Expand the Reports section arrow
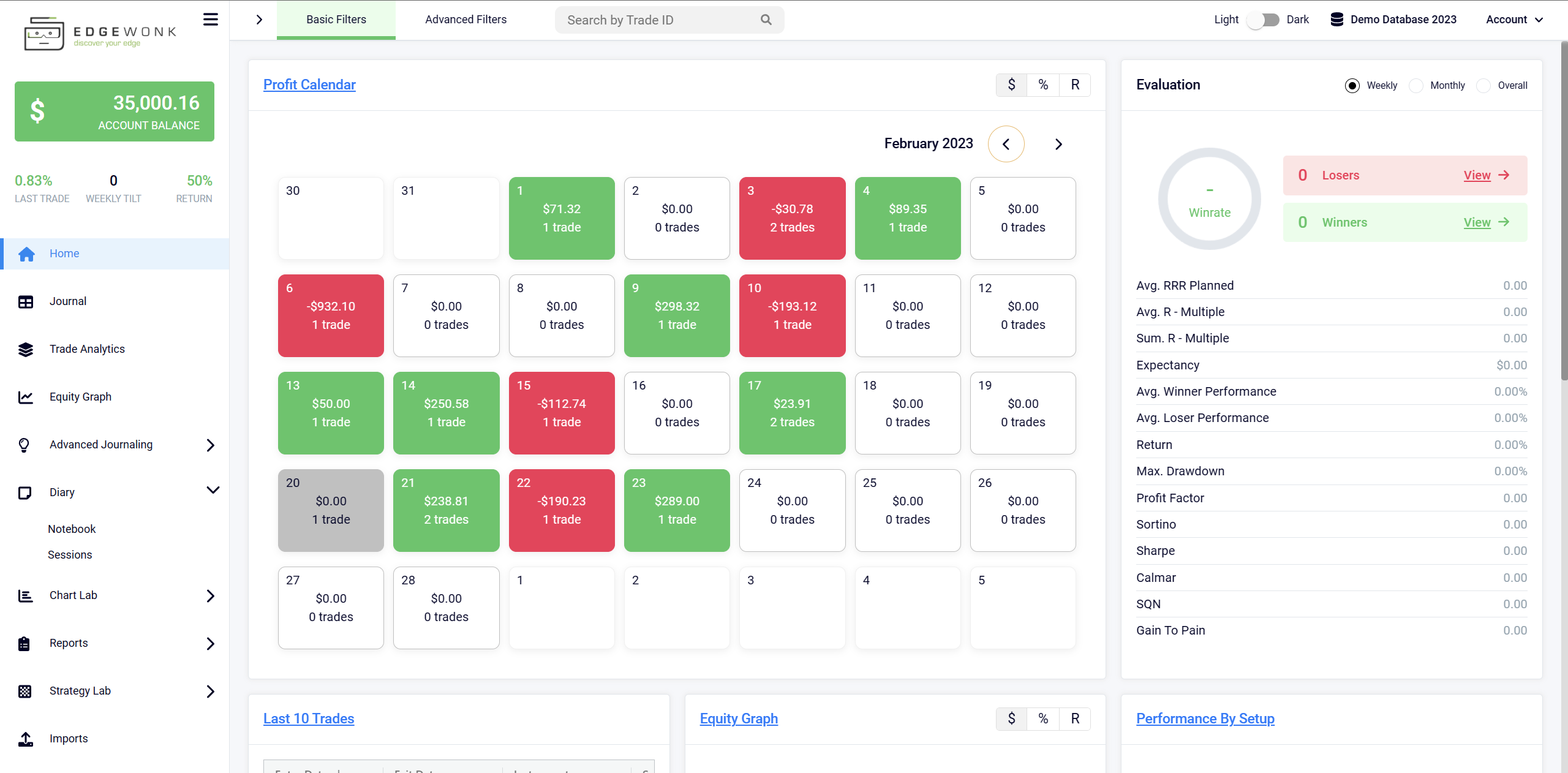Viewport: 1568px width, 773px height. tap(209, 643)
